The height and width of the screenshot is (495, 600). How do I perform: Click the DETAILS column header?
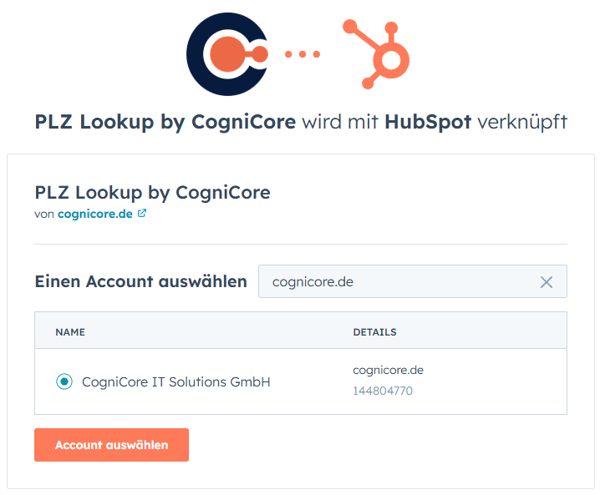[x=375, y=331]
